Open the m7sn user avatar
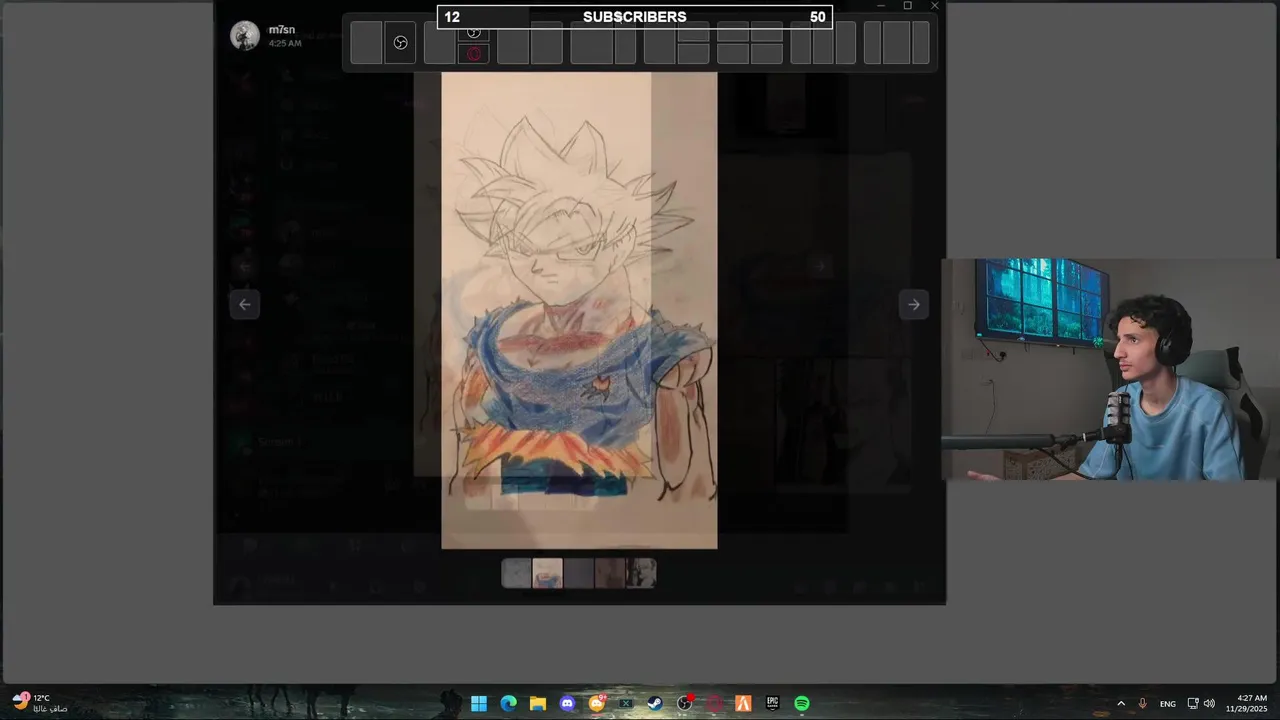The width and height of the screenshot is (1280, 720). point(245,36)
